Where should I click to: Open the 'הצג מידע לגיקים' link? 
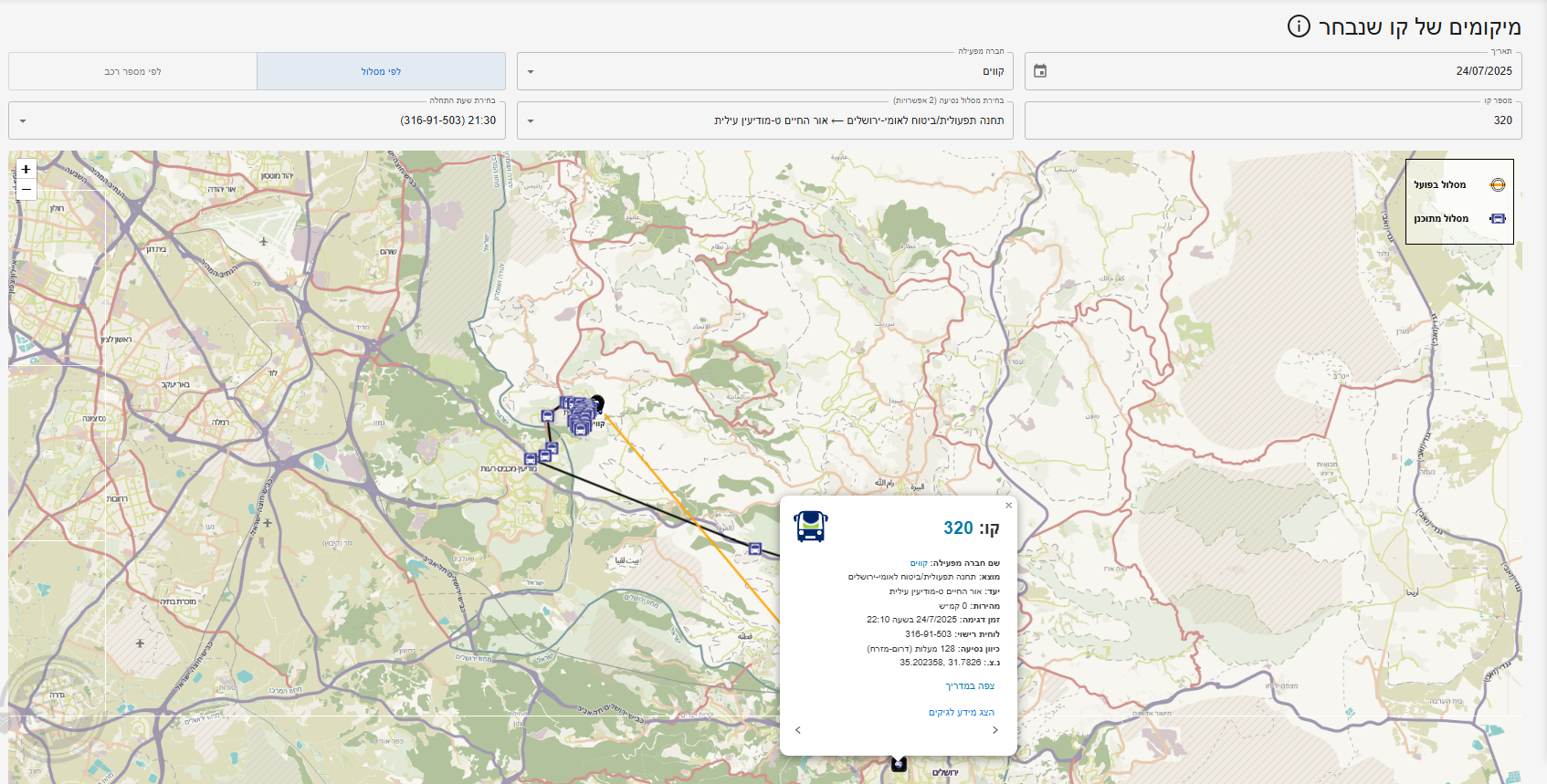(962, 713)
